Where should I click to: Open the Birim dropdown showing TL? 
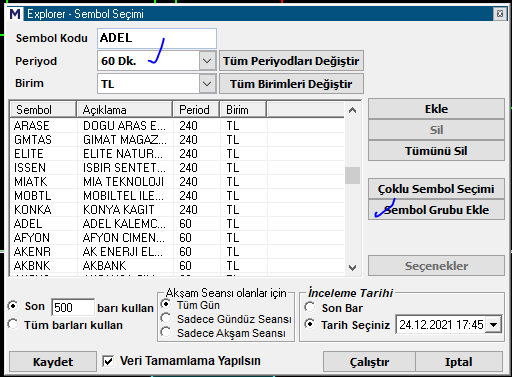207,83
